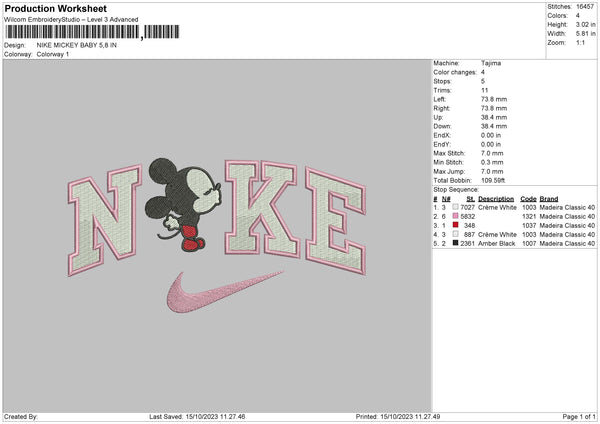
Task: Click thread code 1037 in stop row 3
Action: tap(529, 225)
